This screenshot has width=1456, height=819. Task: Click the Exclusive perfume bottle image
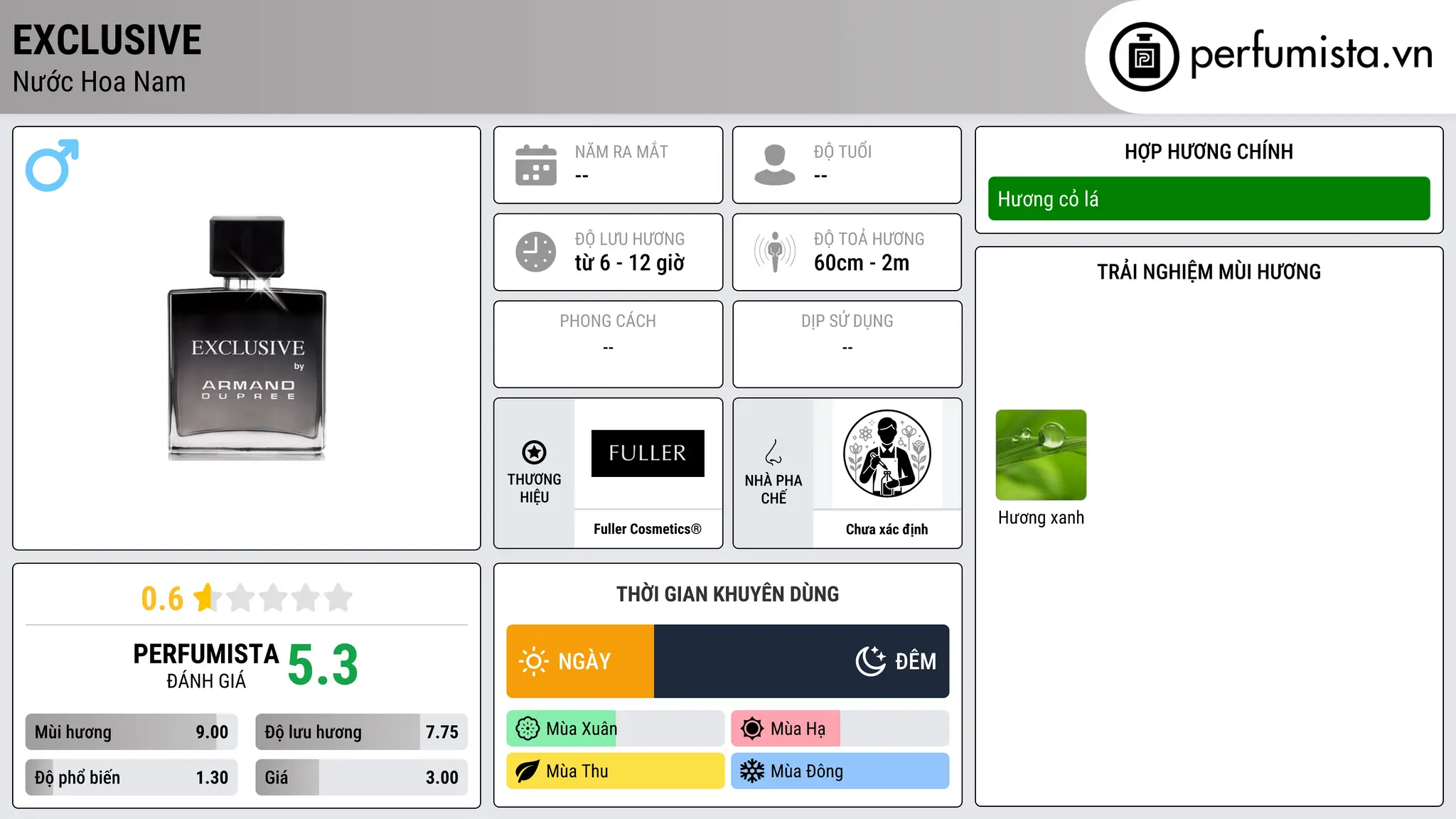247,338
